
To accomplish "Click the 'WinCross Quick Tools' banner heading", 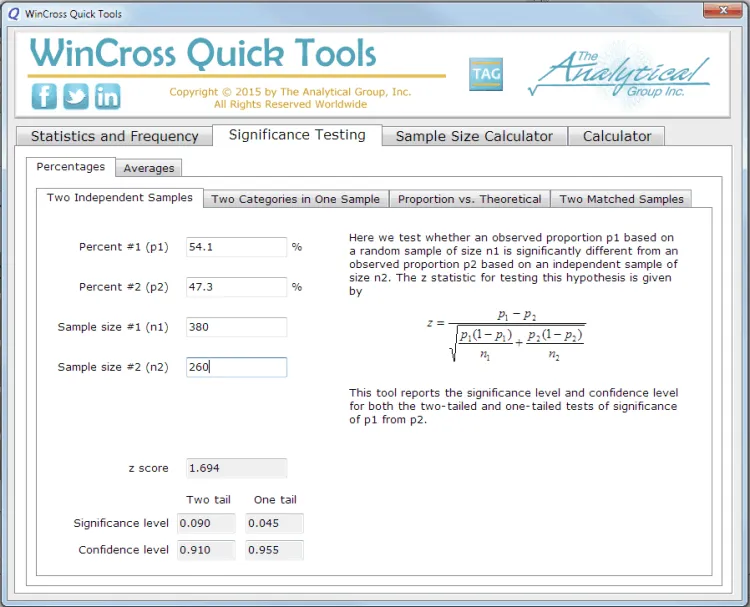I will [x=203, y=53].
